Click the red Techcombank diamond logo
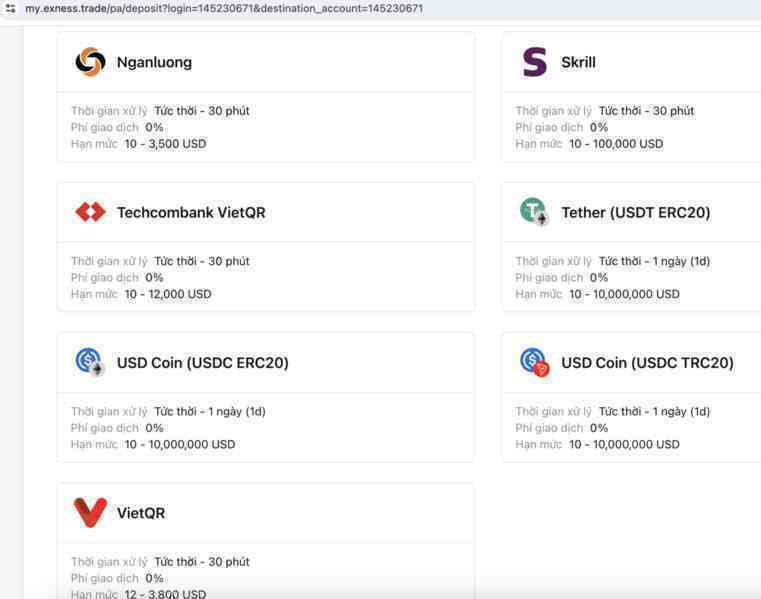Screen dimensions: 761x599 click(90, 212)
